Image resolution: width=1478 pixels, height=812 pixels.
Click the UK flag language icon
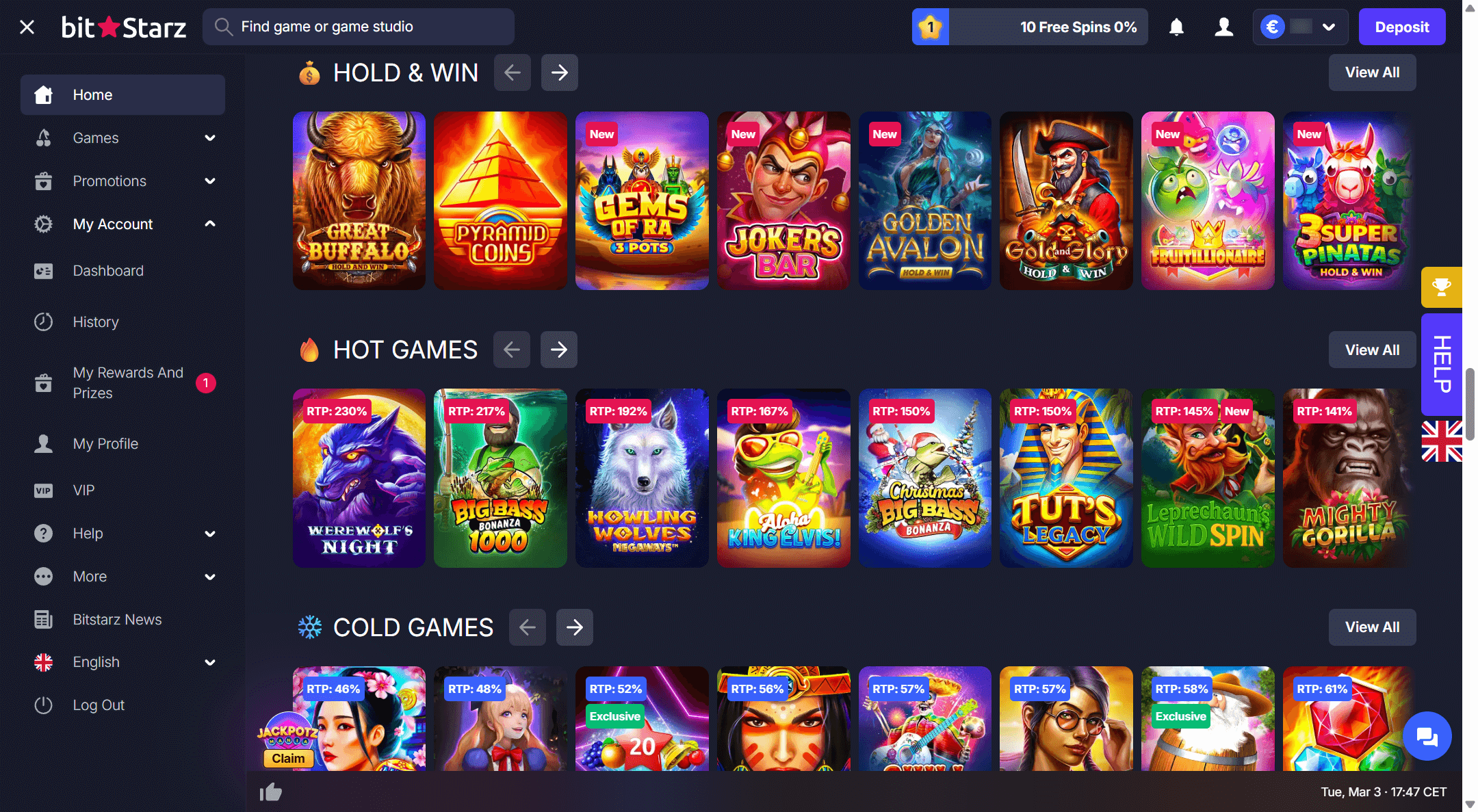tap(1442, 441)
